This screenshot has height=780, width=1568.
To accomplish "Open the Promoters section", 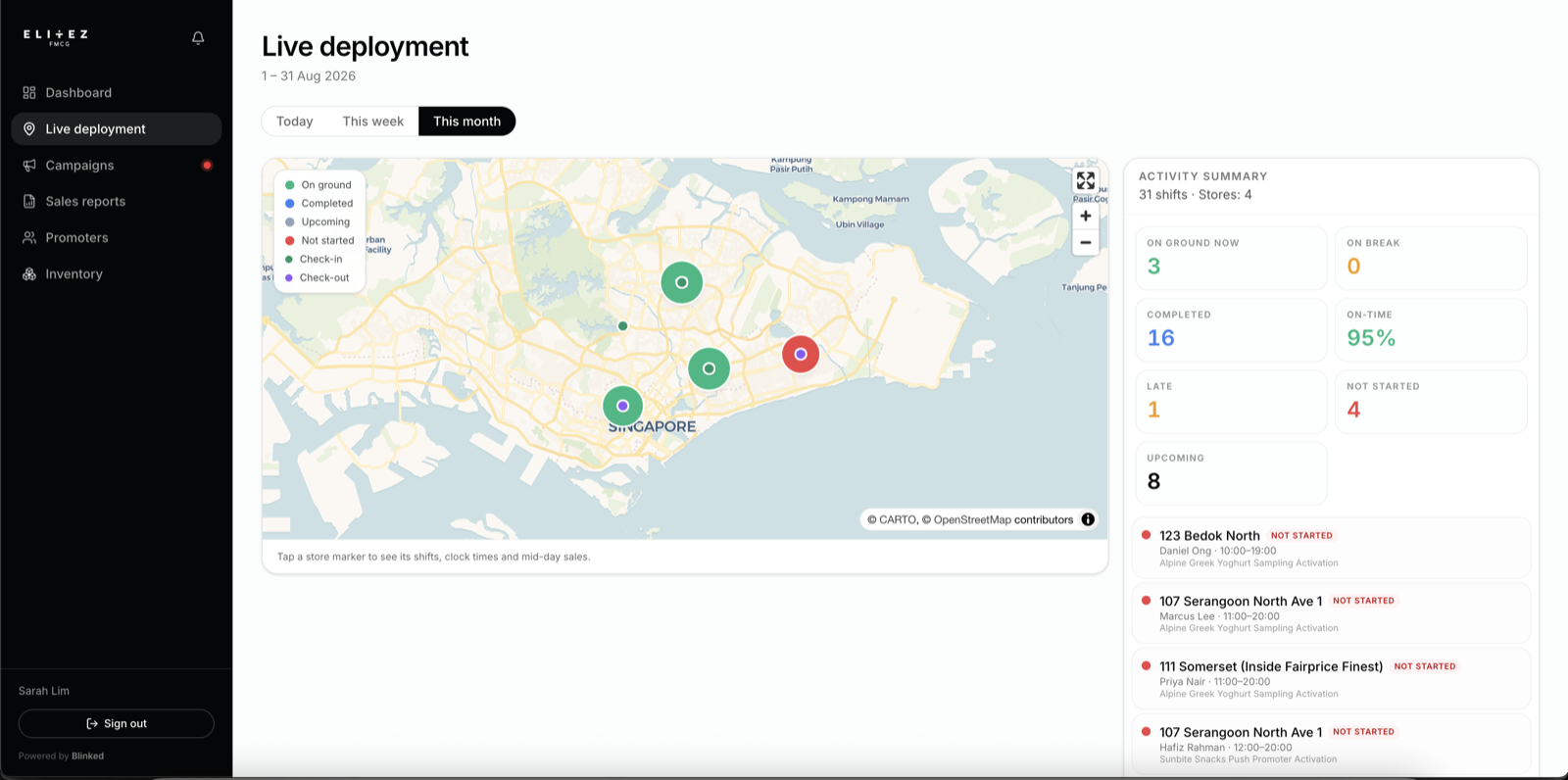I will pyautogui.click(x=116, y=237).
